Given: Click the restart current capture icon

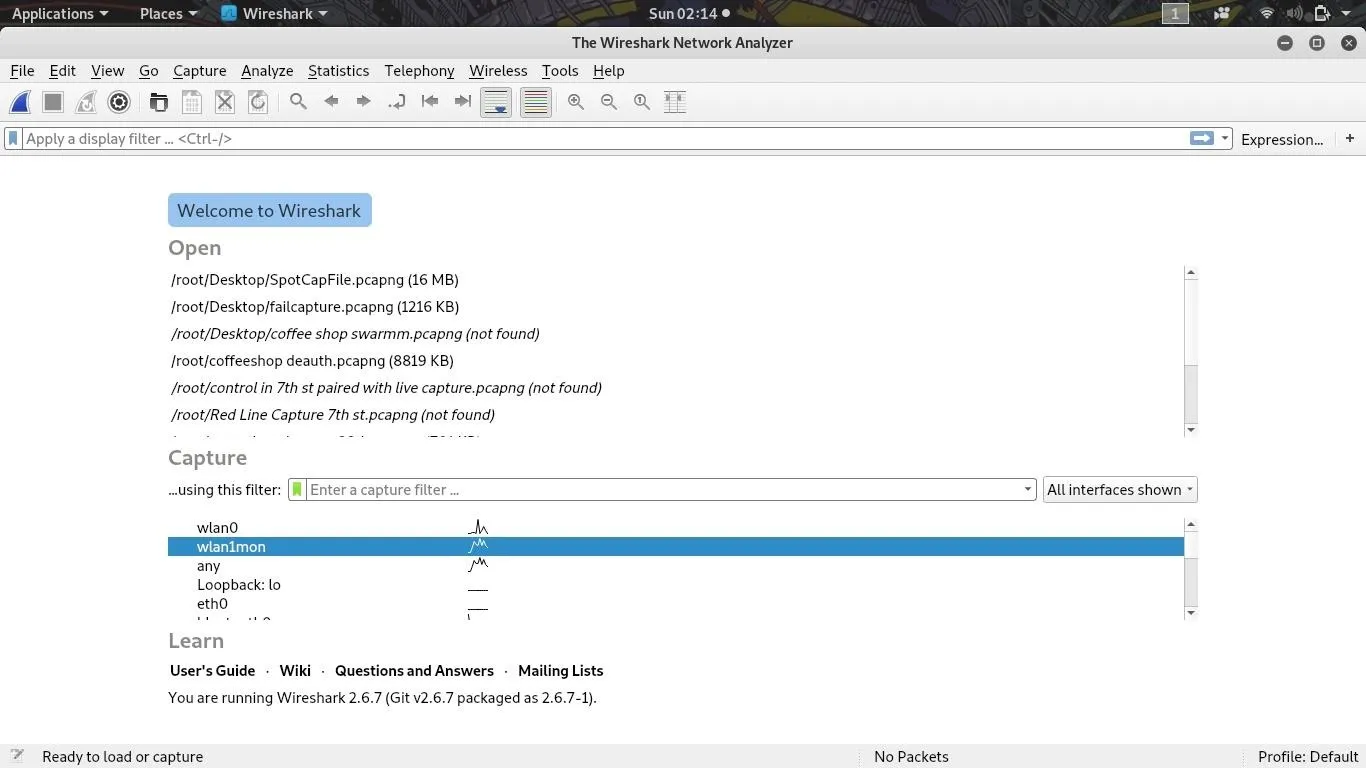Looking at the screenshot, I should pos(86,102).
